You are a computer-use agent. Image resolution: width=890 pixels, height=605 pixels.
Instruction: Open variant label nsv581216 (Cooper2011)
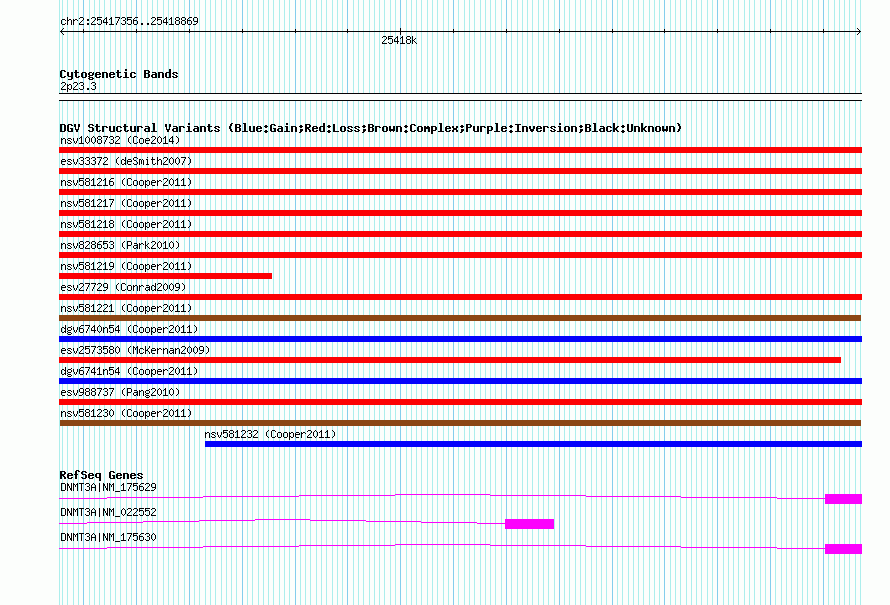coord(126,182)
